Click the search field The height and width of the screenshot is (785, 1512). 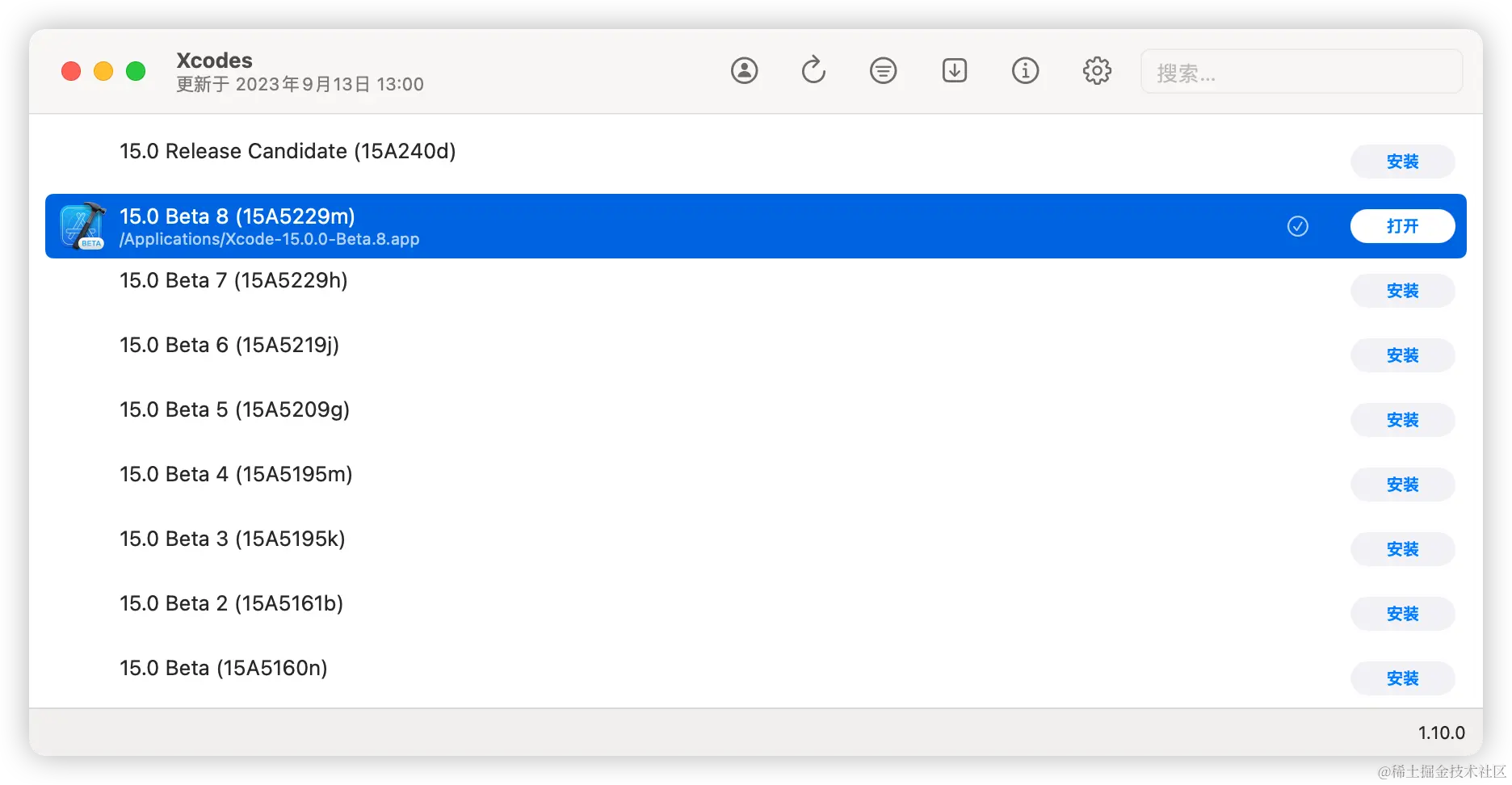[x=1301, y=72]
